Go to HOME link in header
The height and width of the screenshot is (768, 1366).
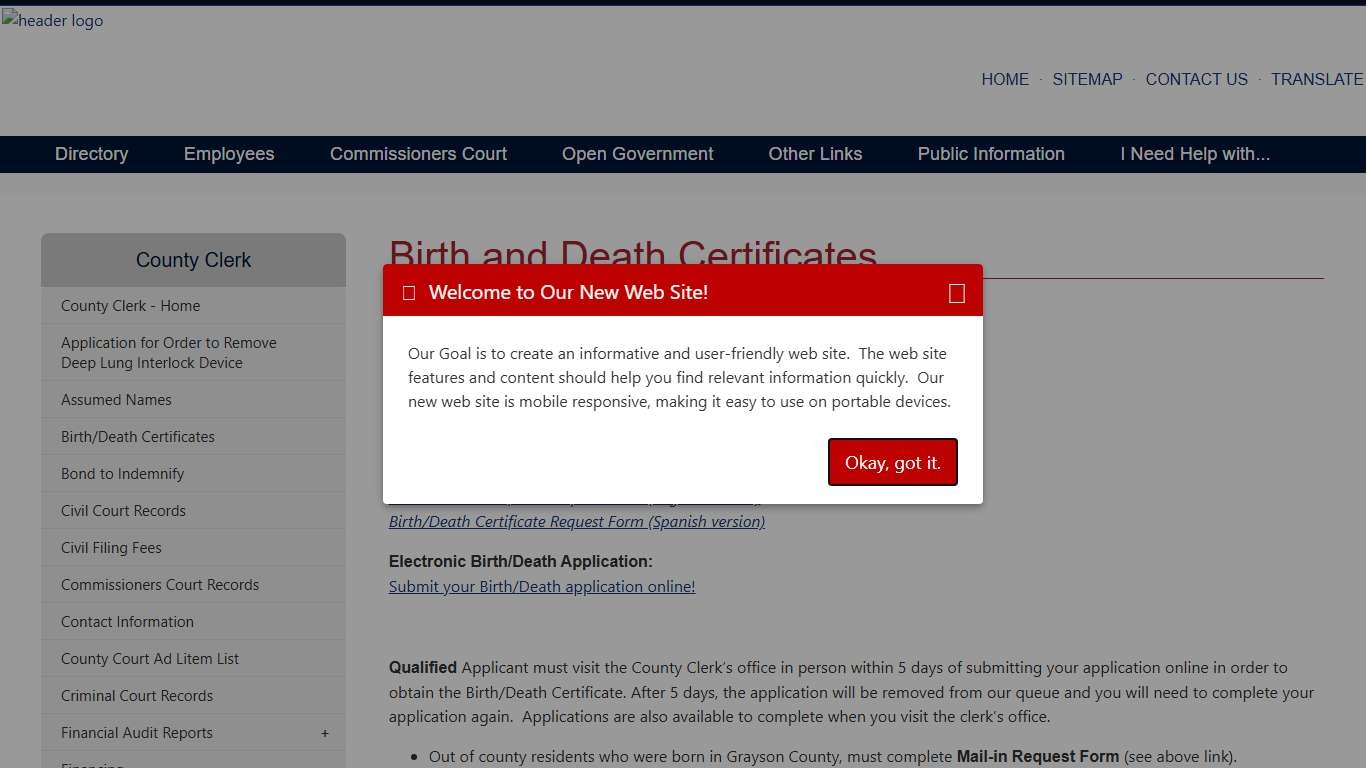coord(1005,79)
